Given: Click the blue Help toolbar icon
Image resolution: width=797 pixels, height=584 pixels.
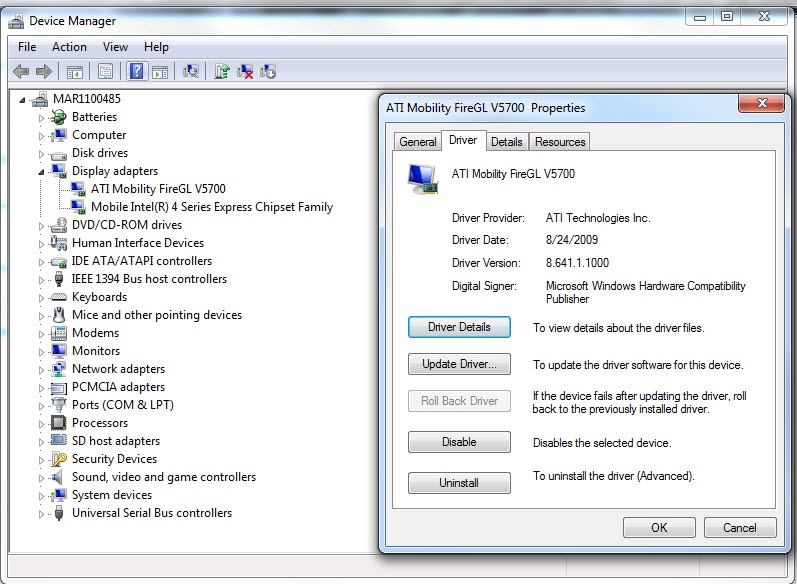Looking at the screenshot, I should pyautogui.click(x=136, y=71).
